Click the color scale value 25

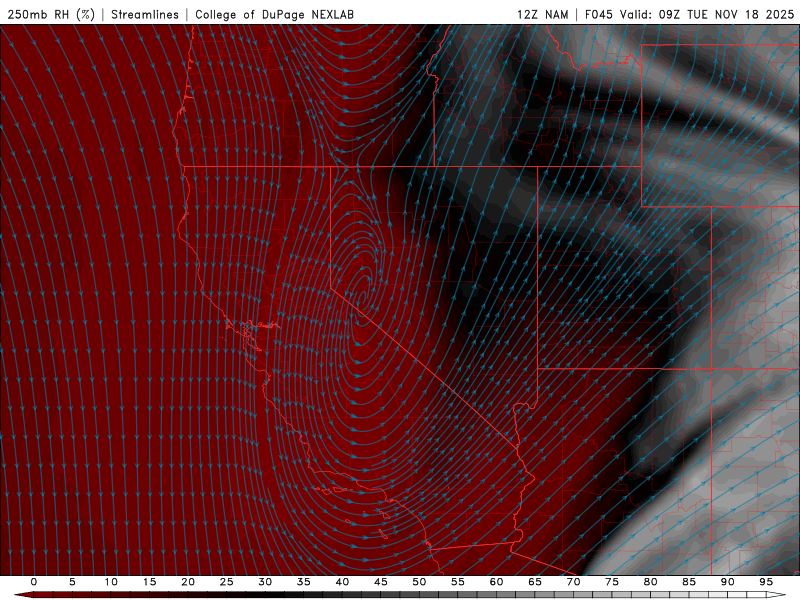227,582
